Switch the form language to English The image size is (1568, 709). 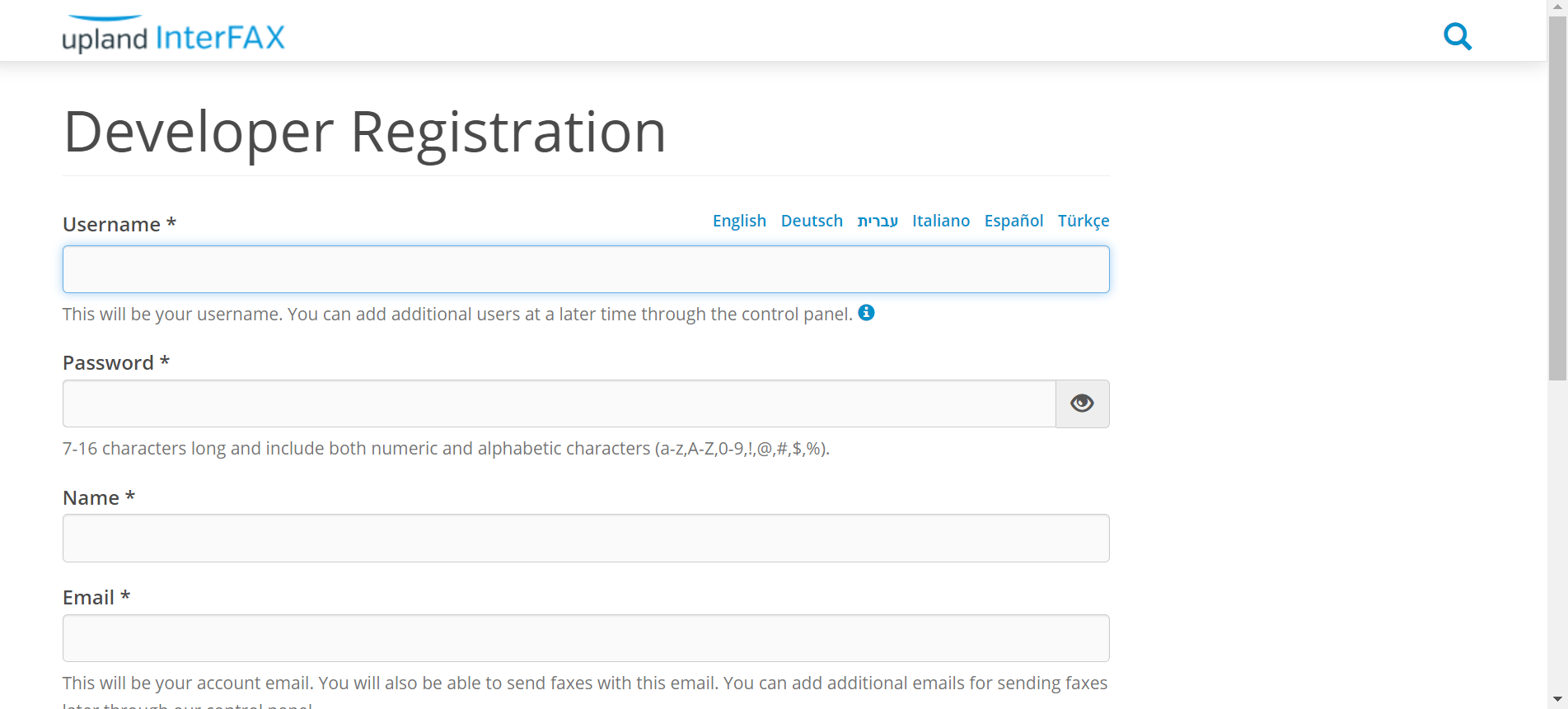(x=738, y=221)
